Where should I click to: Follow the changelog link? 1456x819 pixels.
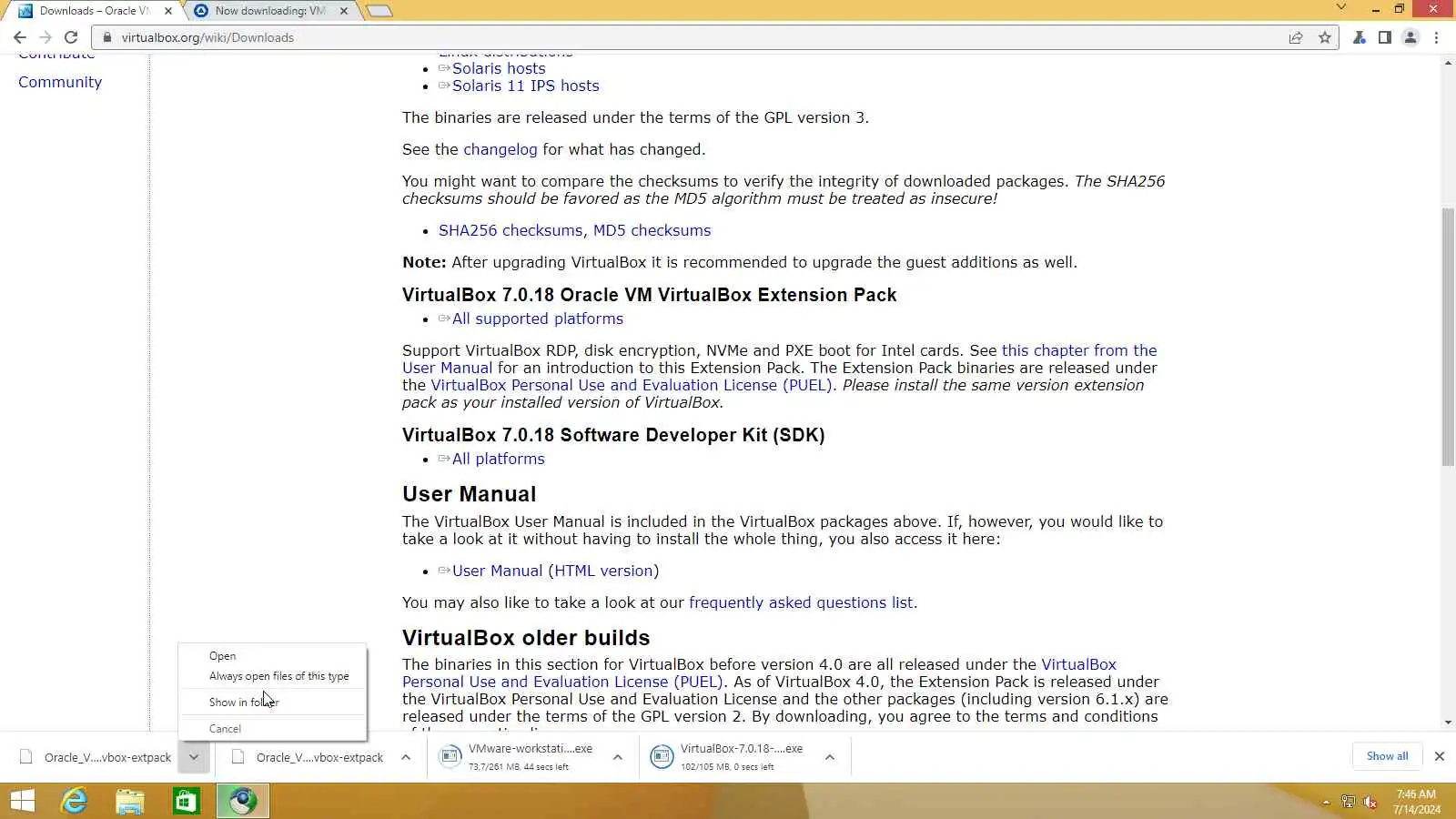[500, 149]
